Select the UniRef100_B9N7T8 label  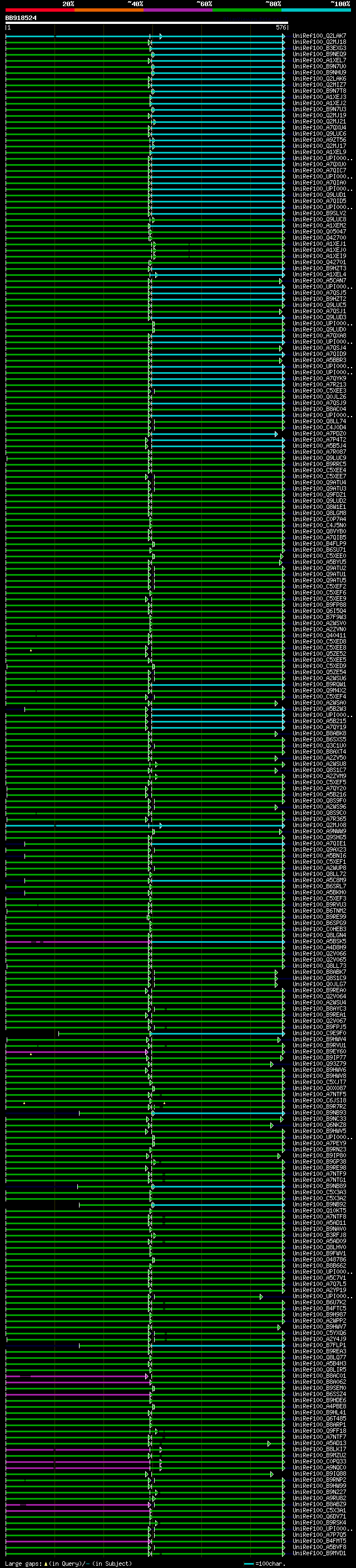pyautogui.click(x=319, y=91)
